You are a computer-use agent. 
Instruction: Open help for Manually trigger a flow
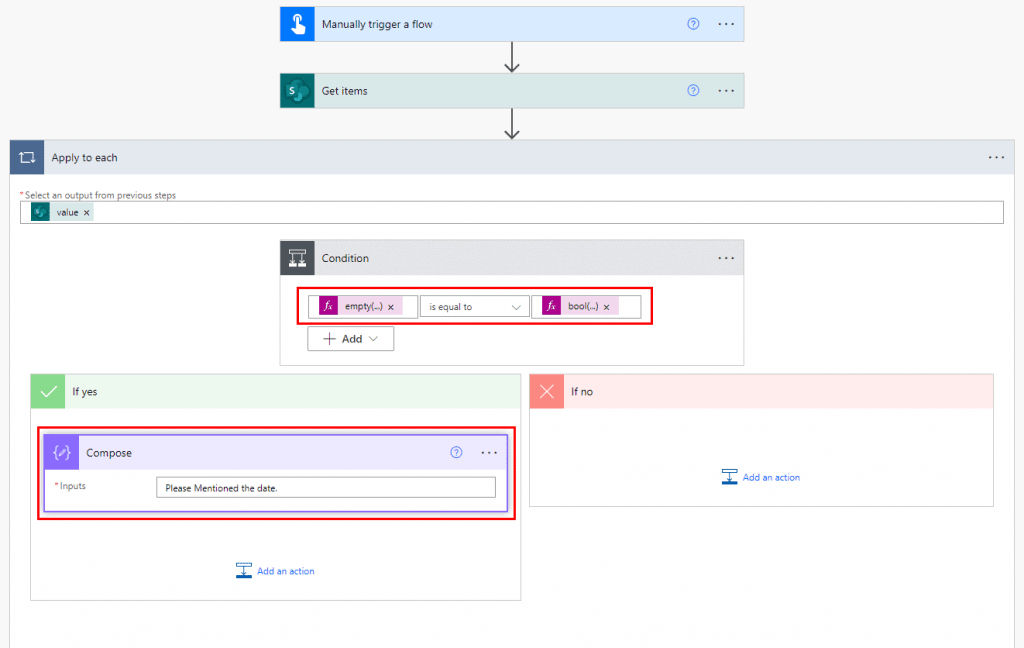(693, 24)
